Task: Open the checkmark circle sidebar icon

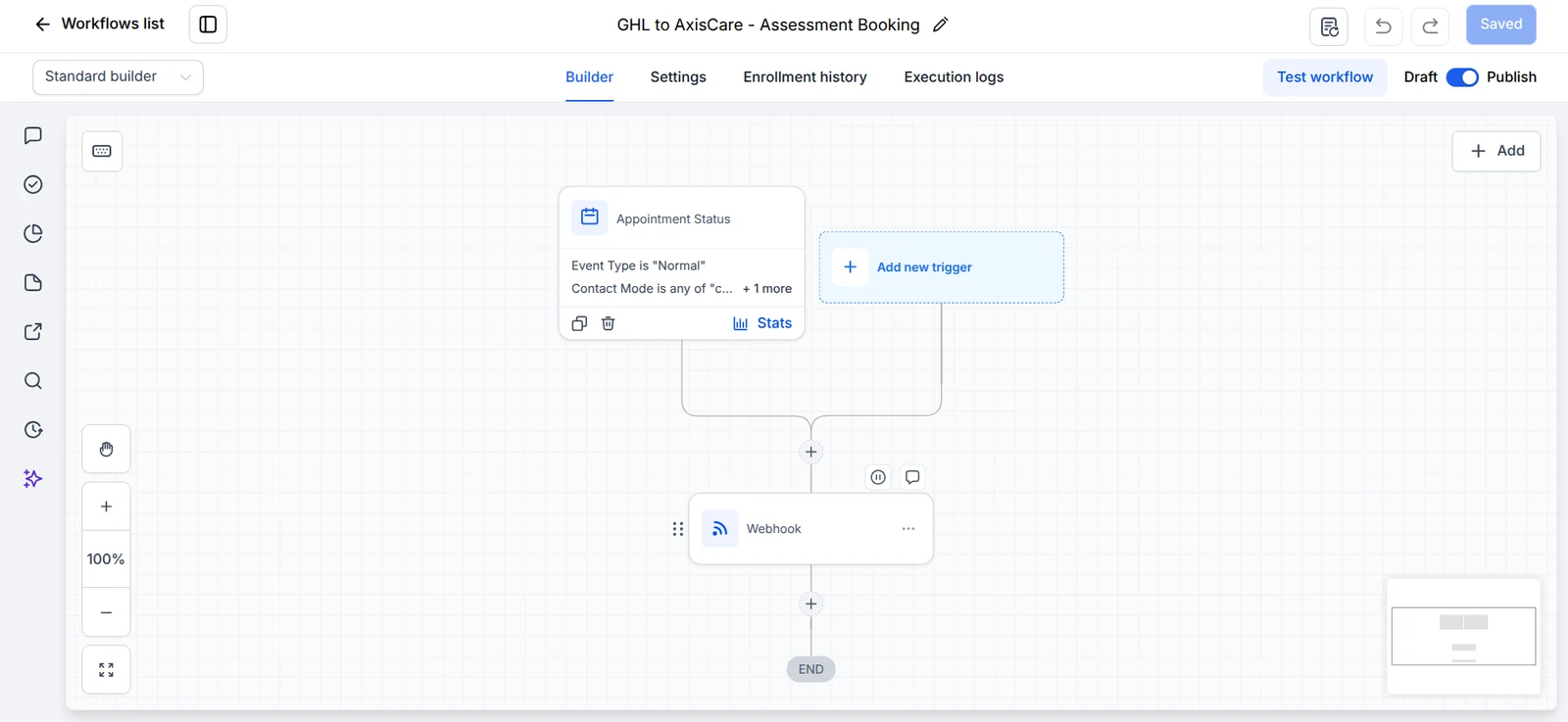Action: click(x=33, y=184)
